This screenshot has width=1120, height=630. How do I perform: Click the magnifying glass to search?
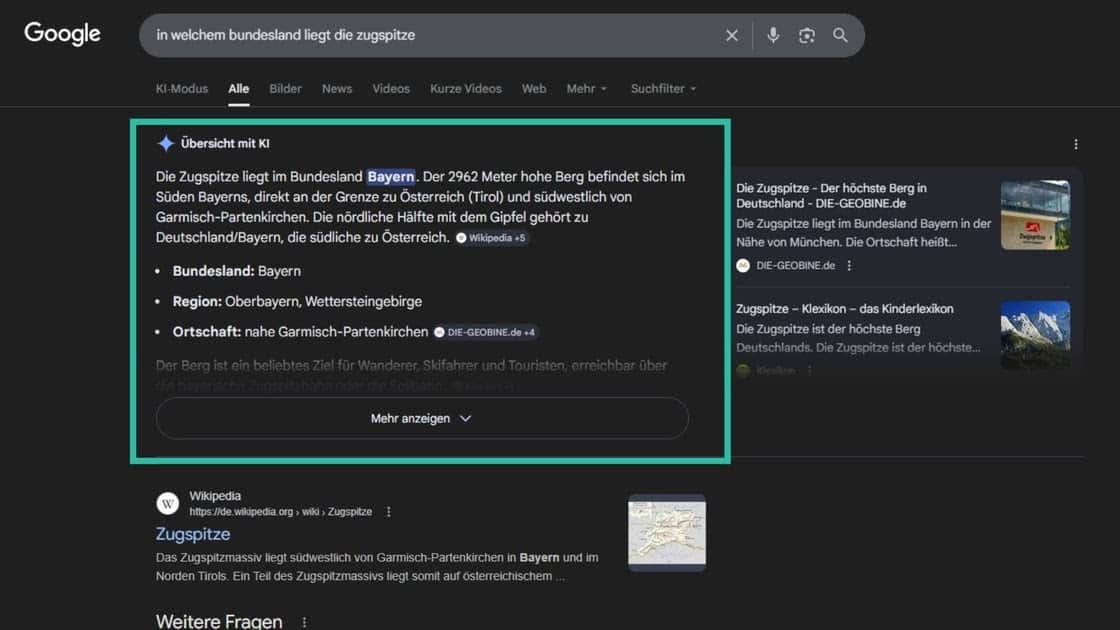(x=840, y=34)
